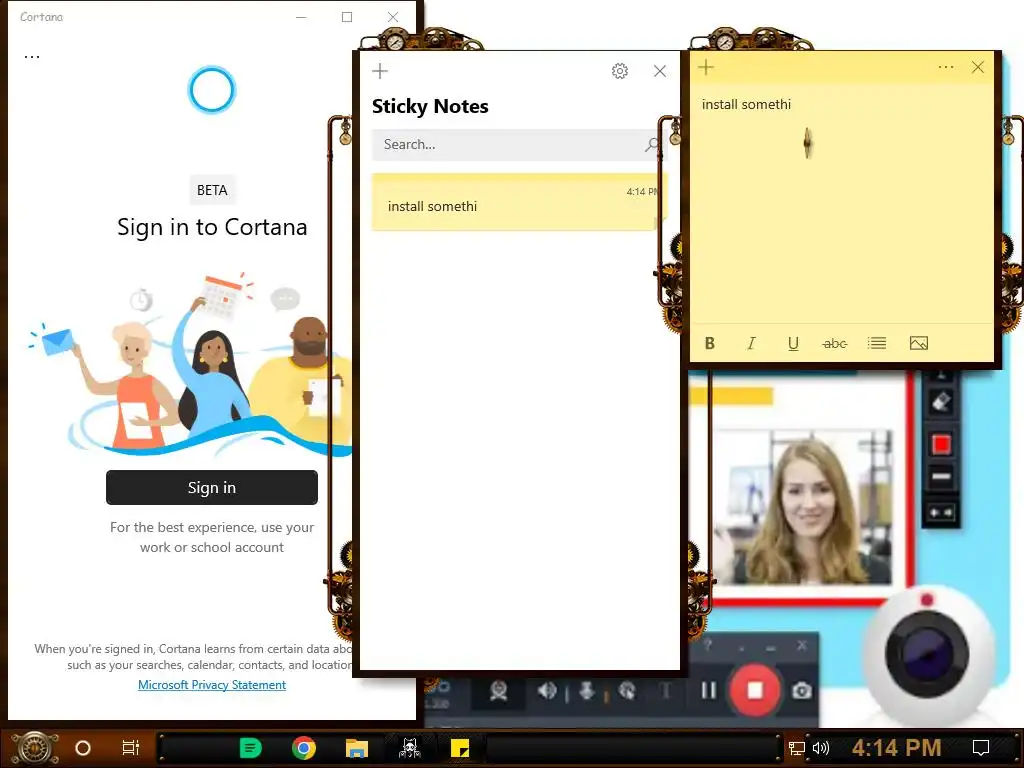Open the Microsoft Privacy Statement link

click(212, 684)
